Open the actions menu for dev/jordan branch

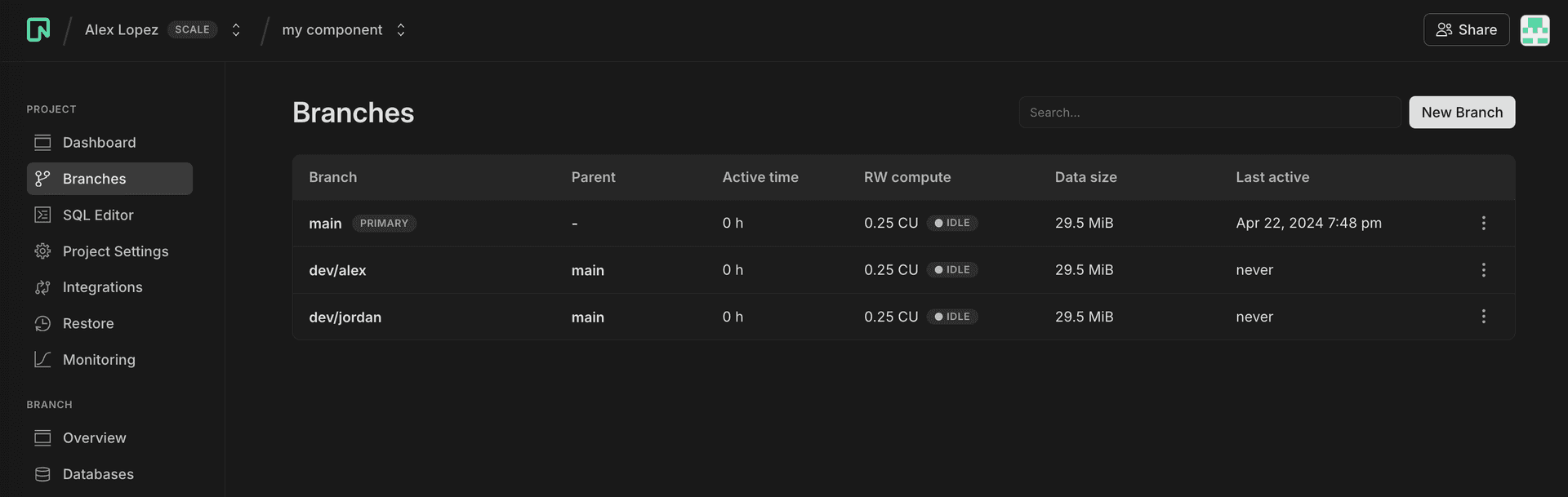1483,317
